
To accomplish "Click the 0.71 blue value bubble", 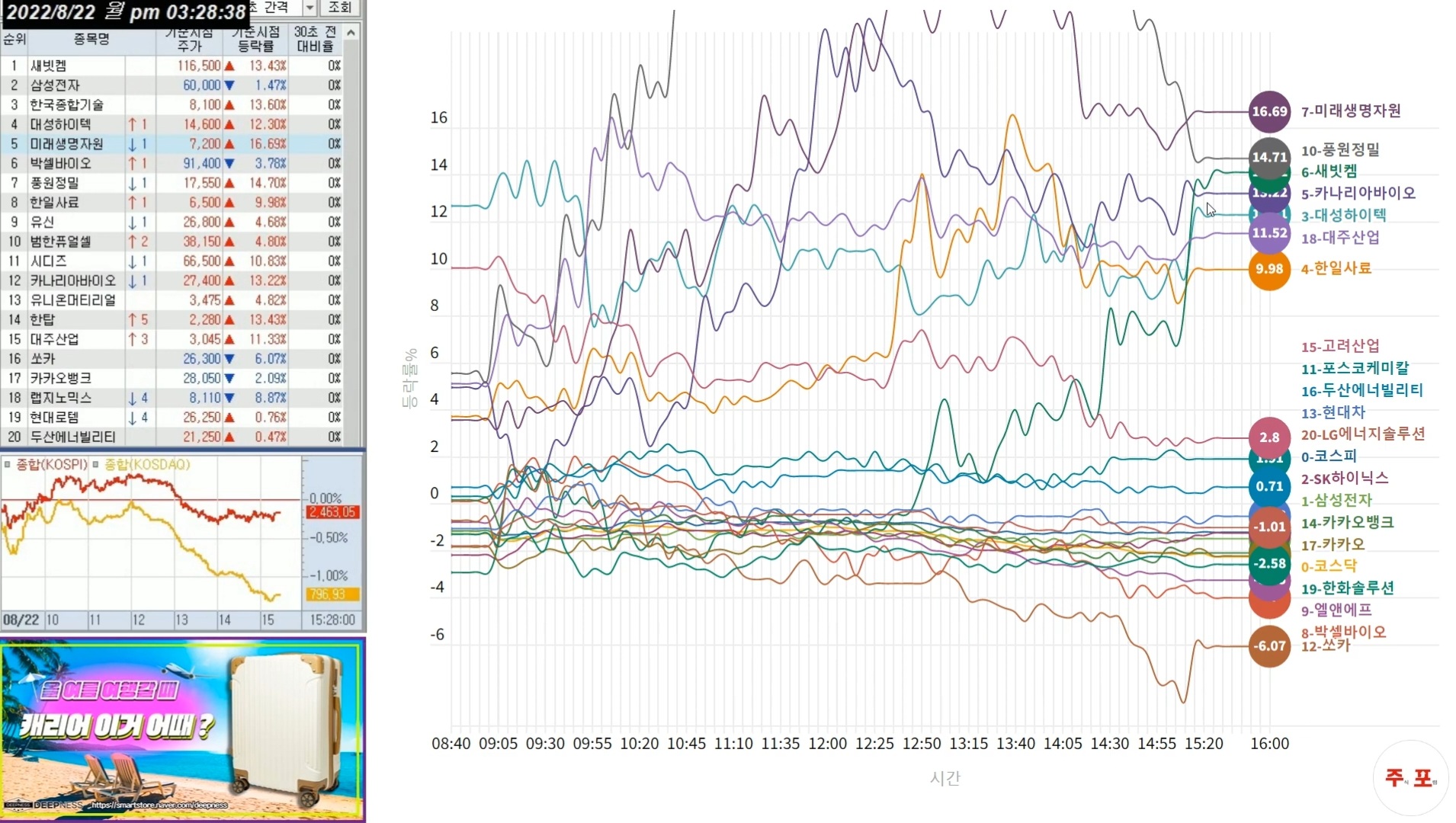I will pyautogui.click(x=1269, y=486).
